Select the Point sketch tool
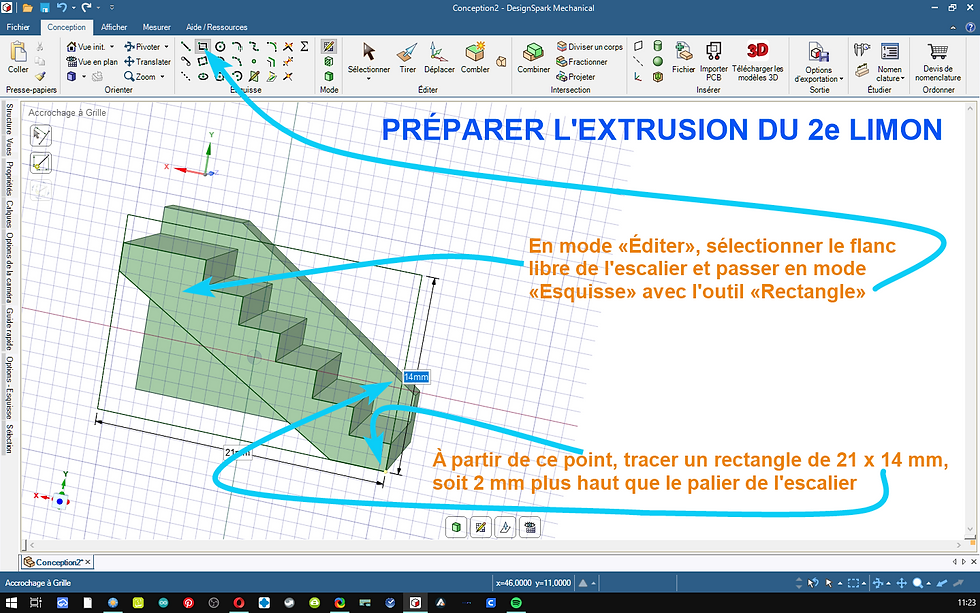980x613 pixels. click(x=254, y=61)
